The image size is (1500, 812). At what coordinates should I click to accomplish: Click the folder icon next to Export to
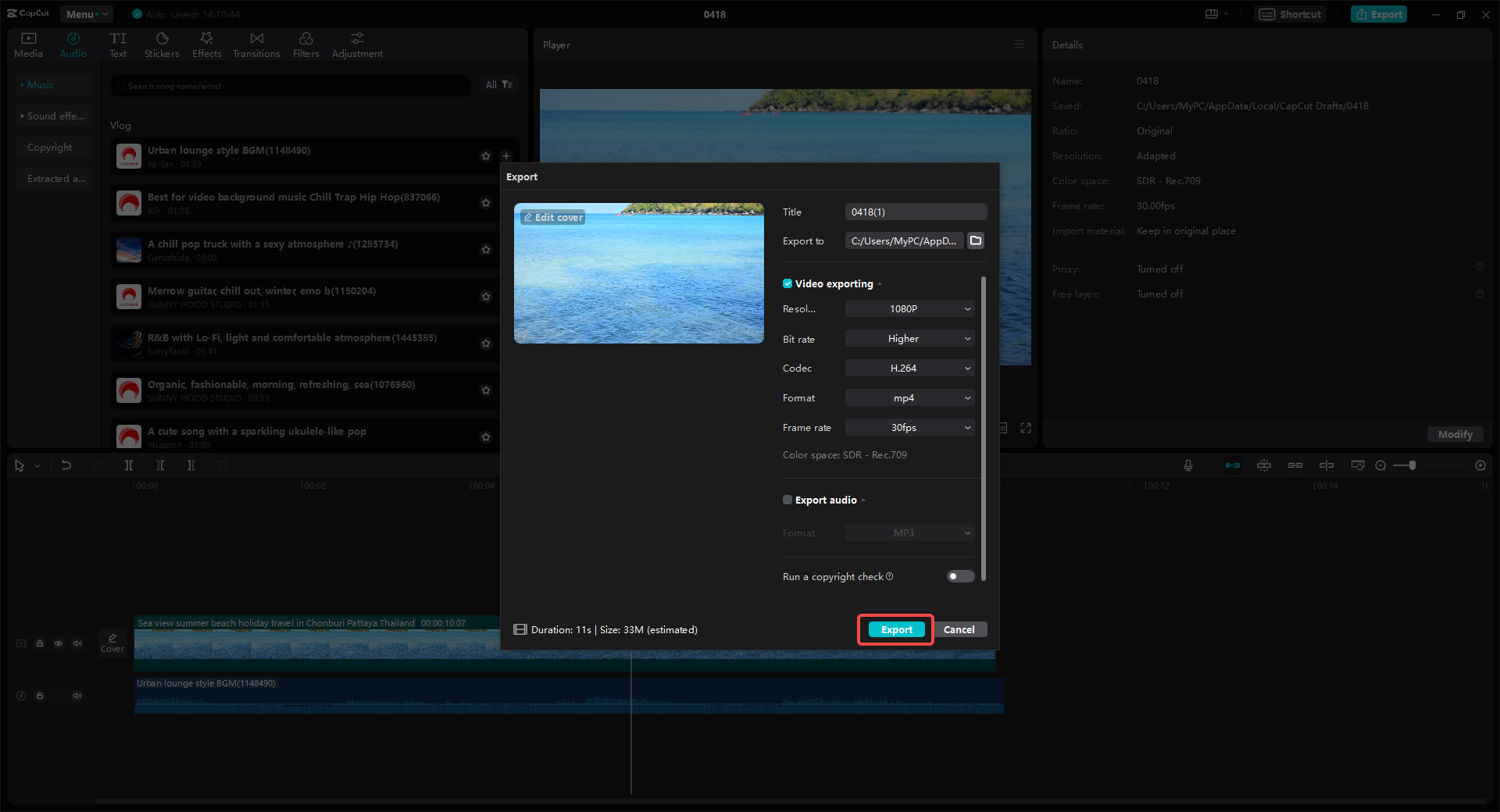click(975, 240)
